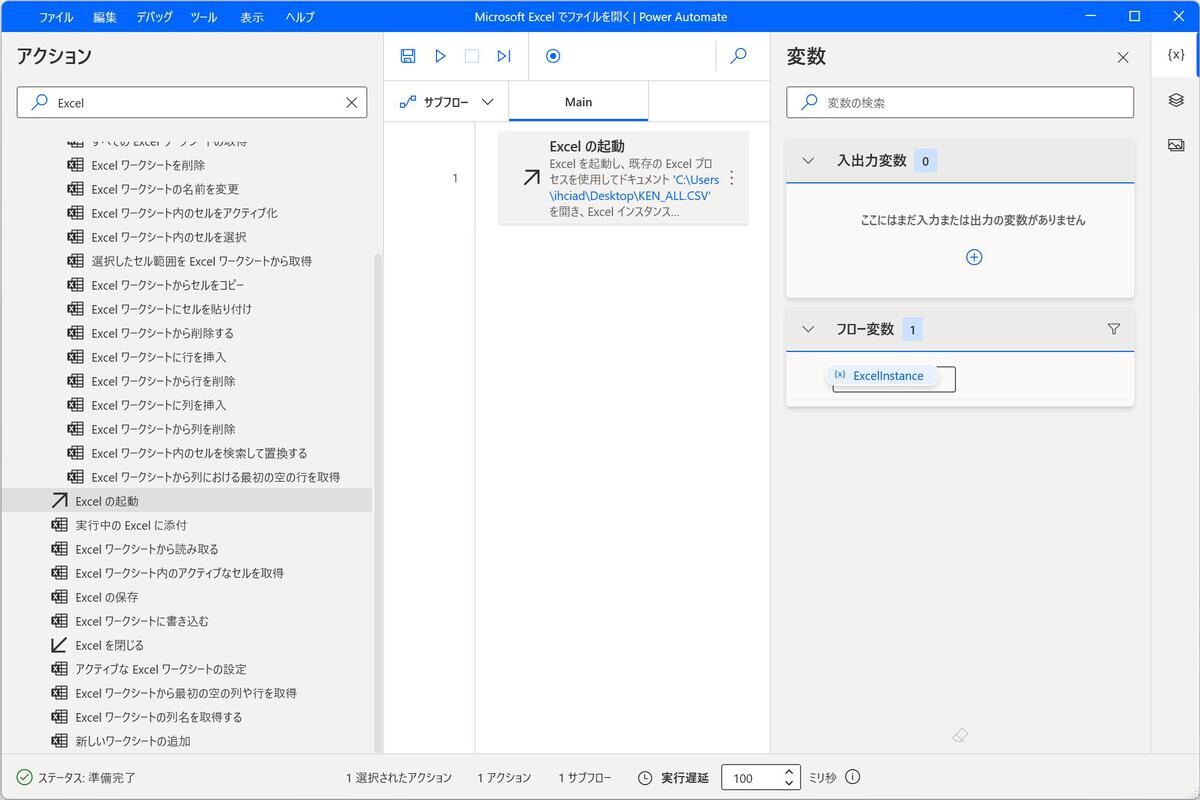Screen dimensions: 1200x800
Task: Choose Excel ワークシートの列名を取得する action
Action: (x=158, y=717)
